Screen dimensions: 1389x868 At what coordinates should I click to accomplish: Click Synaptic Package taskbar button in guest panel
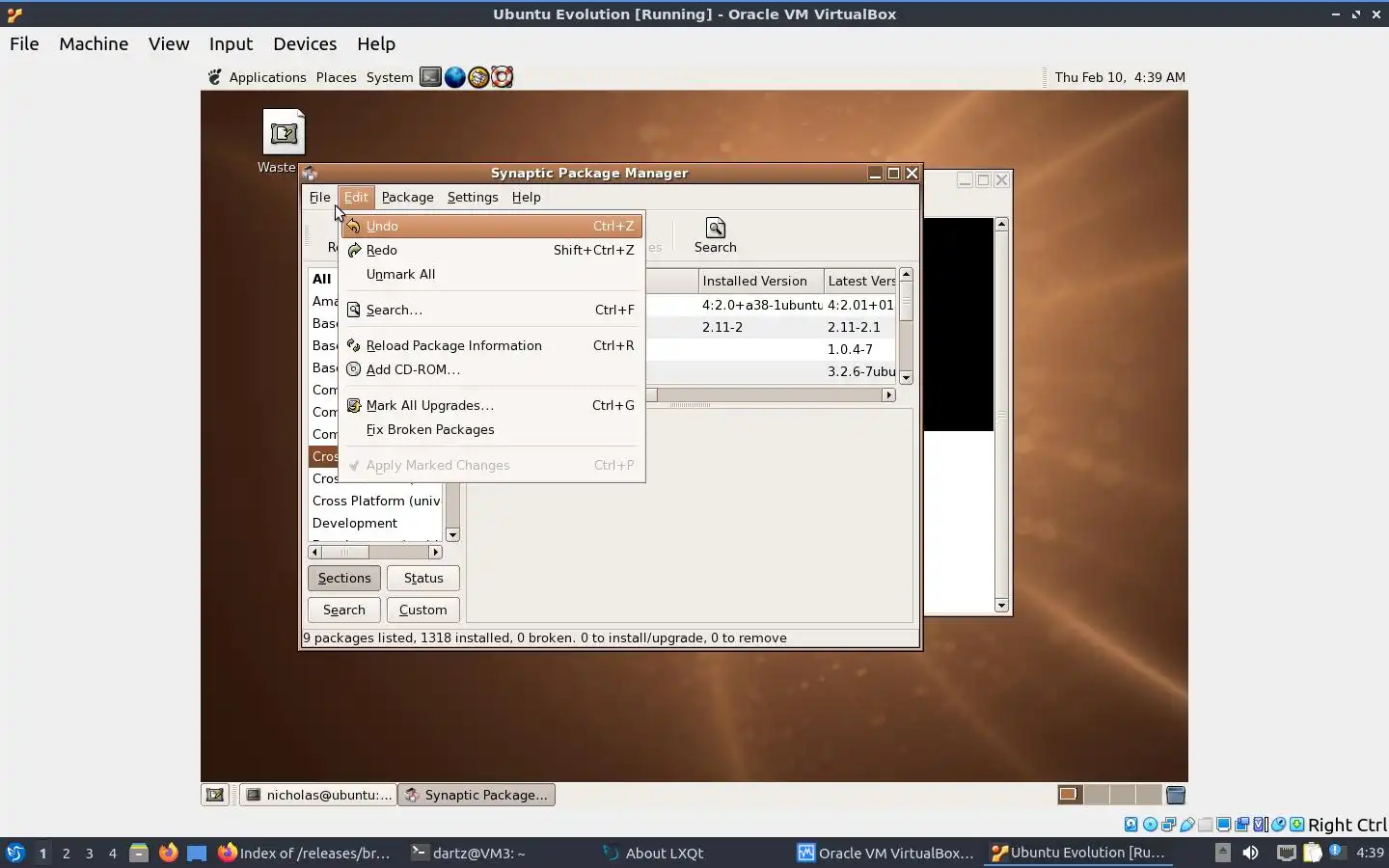(477, 795)
